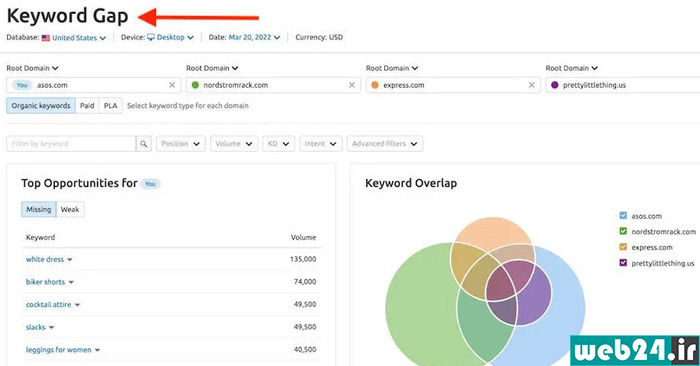This screenshot has height=366, width=700.
Task: Click the United States flag icon
Action: (x=46, y=38)
